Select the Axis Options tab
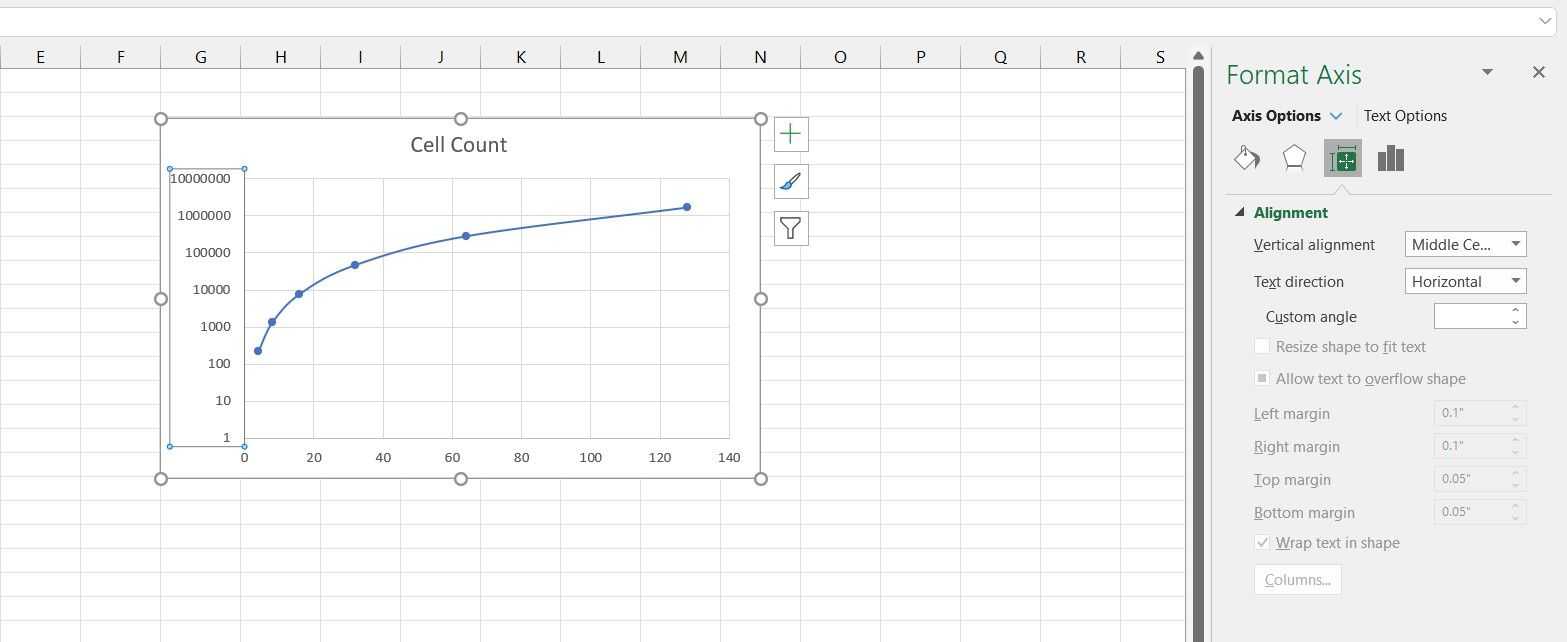Screen dimensions: 1567x642 pos(1276,116)
